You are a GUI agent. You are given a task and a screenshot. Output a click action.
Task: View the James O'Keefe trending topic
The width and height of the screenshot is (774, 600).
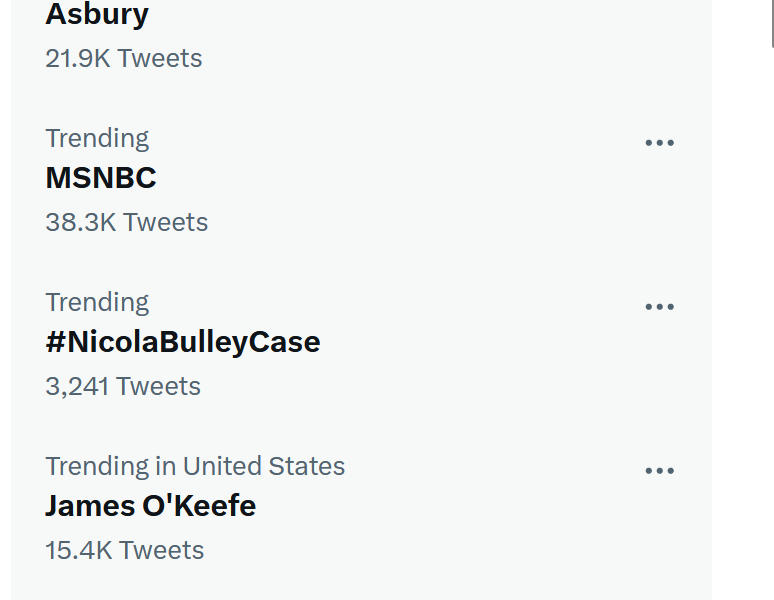tap(150, 506)
